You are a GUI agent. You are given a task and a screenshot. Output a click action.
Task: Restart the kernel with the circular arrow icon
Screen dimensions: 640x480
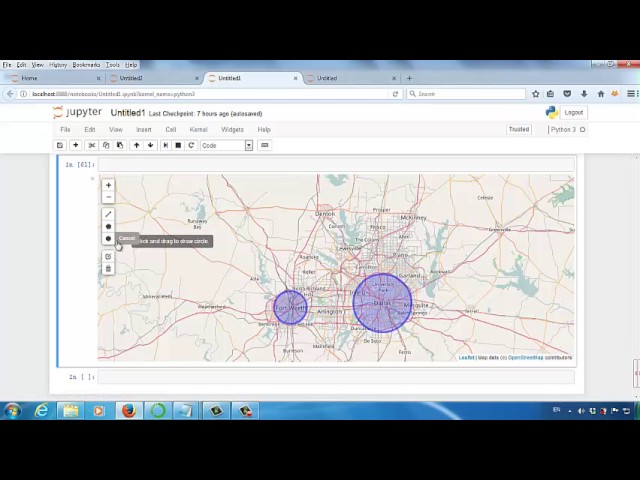click(191, 145)
